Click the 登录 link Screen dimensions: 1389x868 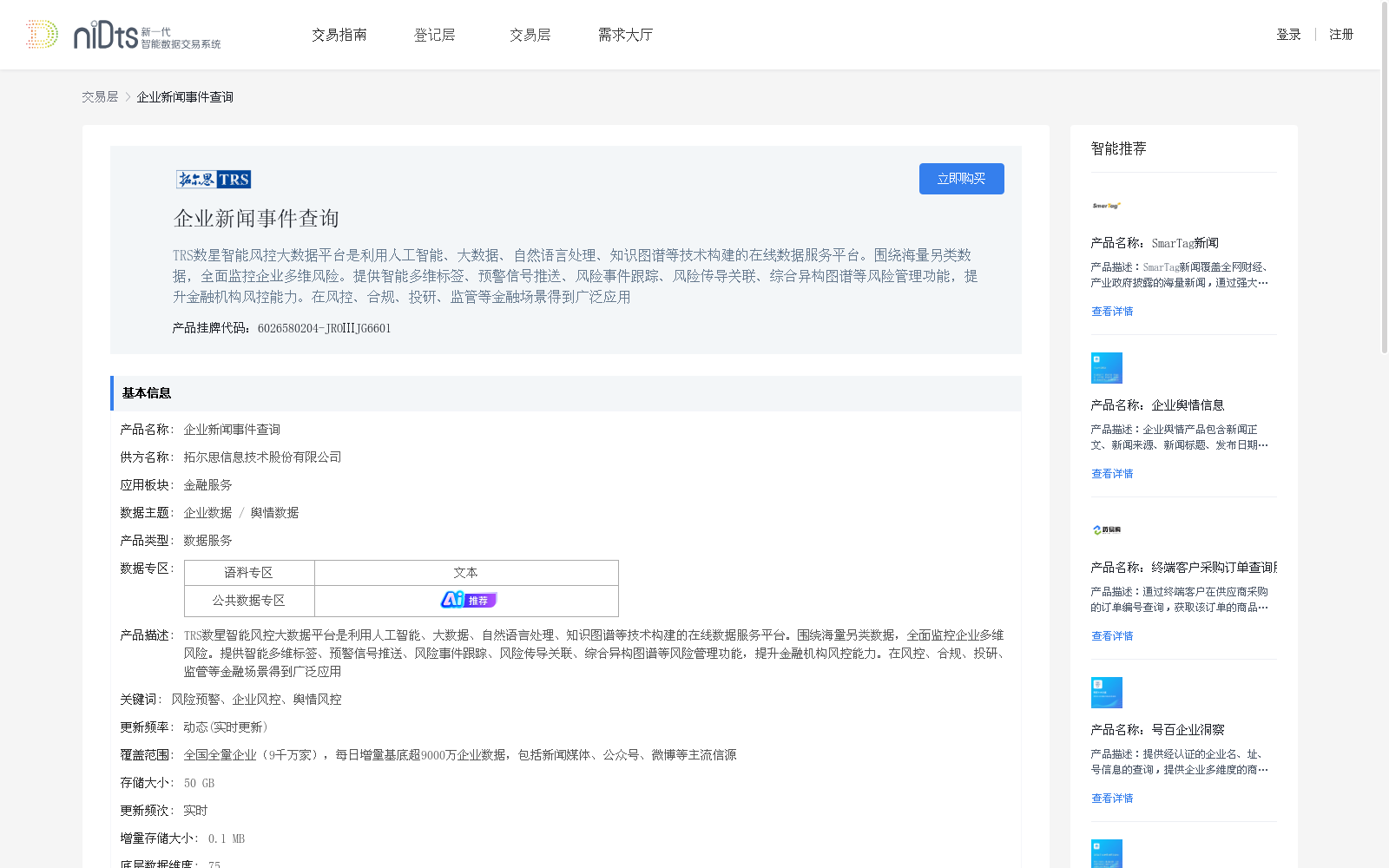(1289, 35)
